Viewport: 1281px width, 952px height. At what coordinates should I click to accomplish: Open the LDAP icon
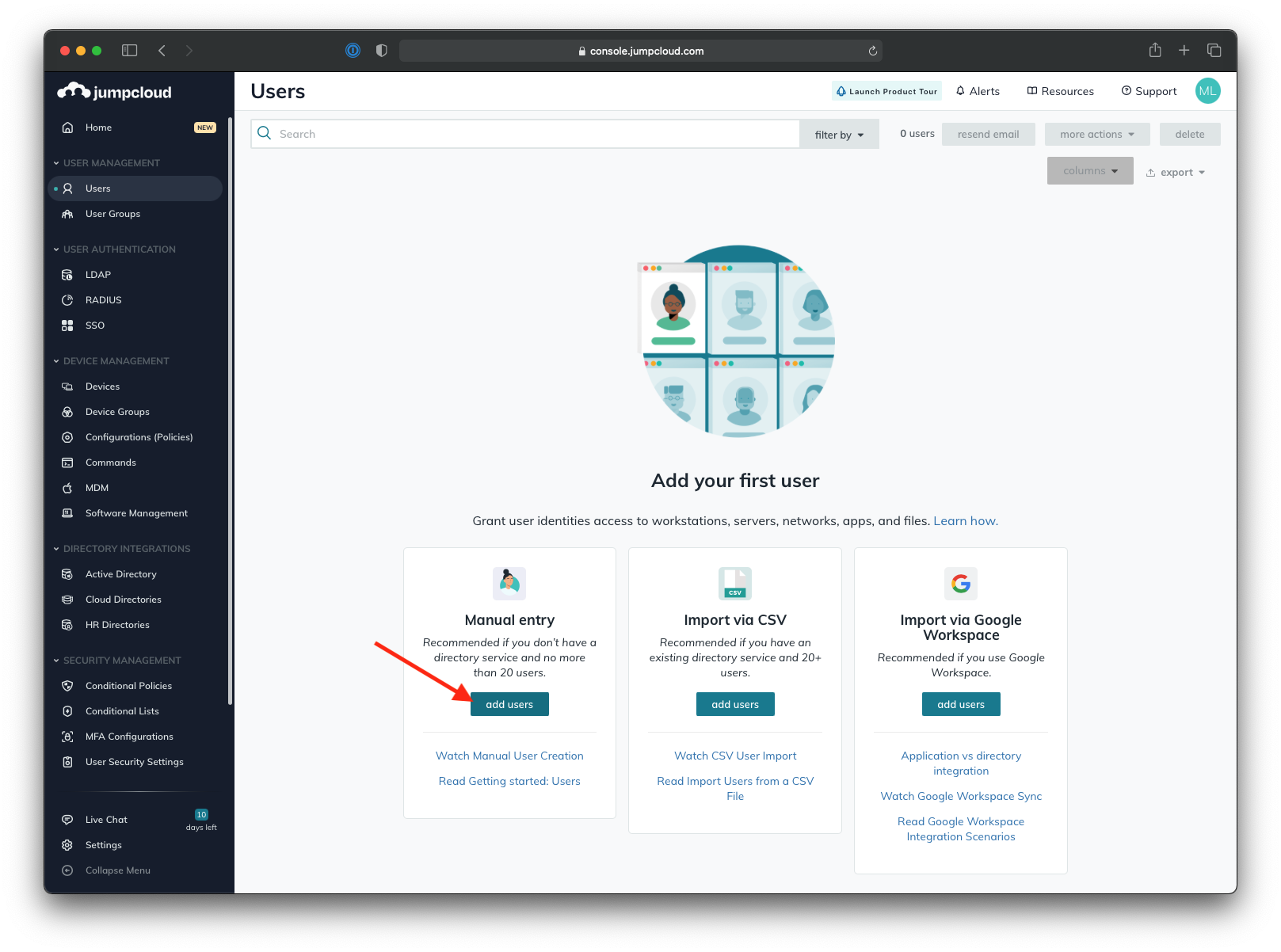67,275
